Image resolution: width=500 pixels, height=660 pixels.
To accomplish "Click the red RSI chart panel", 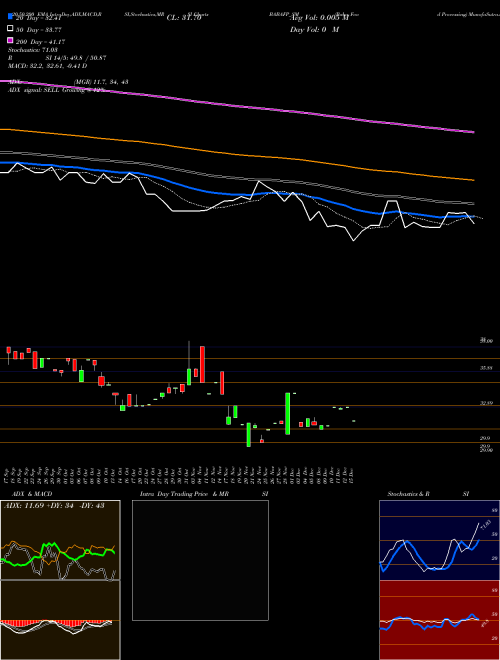I will point(439,620).
